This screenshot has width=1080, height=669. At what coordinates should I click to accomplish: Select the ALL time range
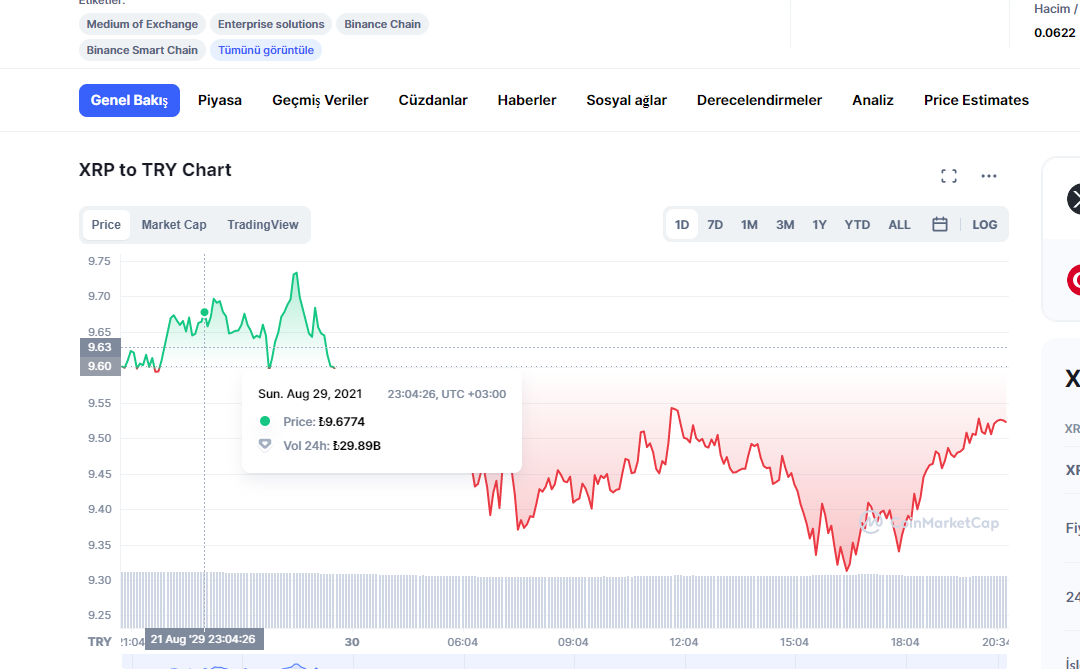[899, 225]
